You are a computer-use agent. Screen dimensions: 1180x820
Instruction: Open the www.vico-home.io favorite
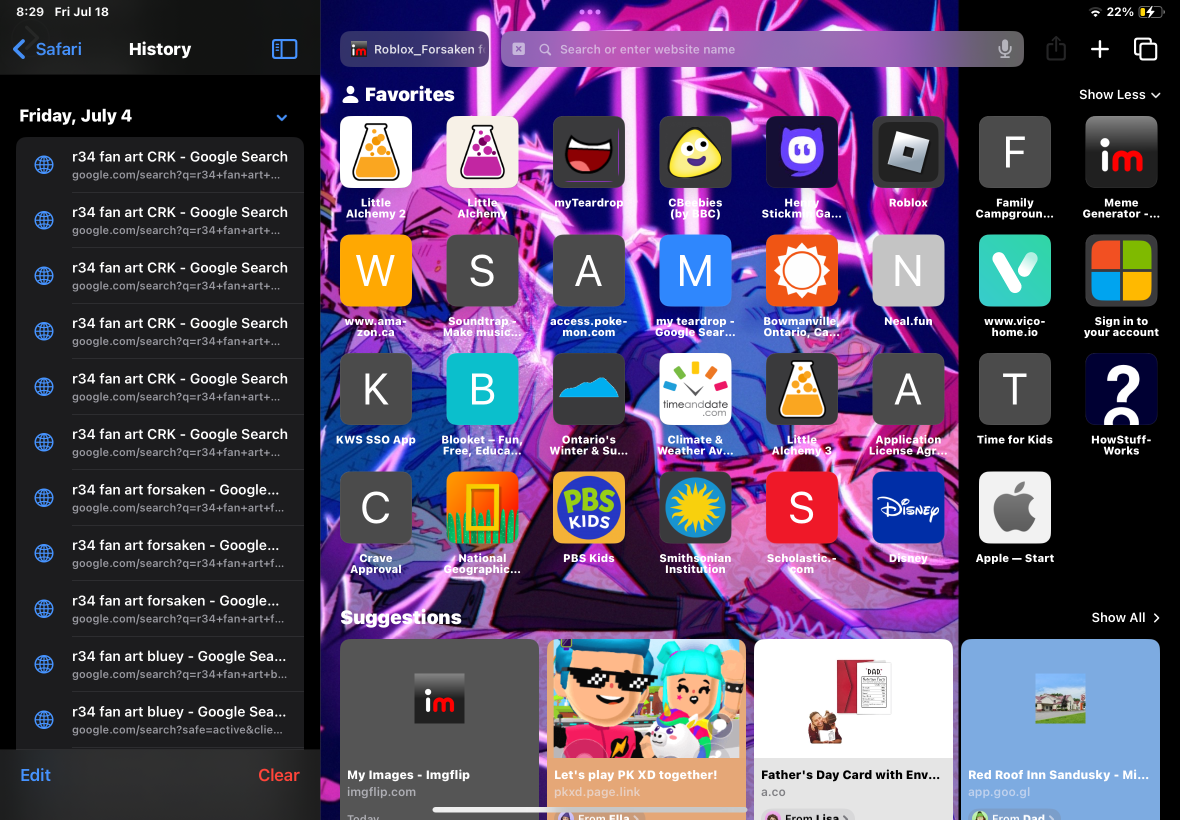(1014, 271)
